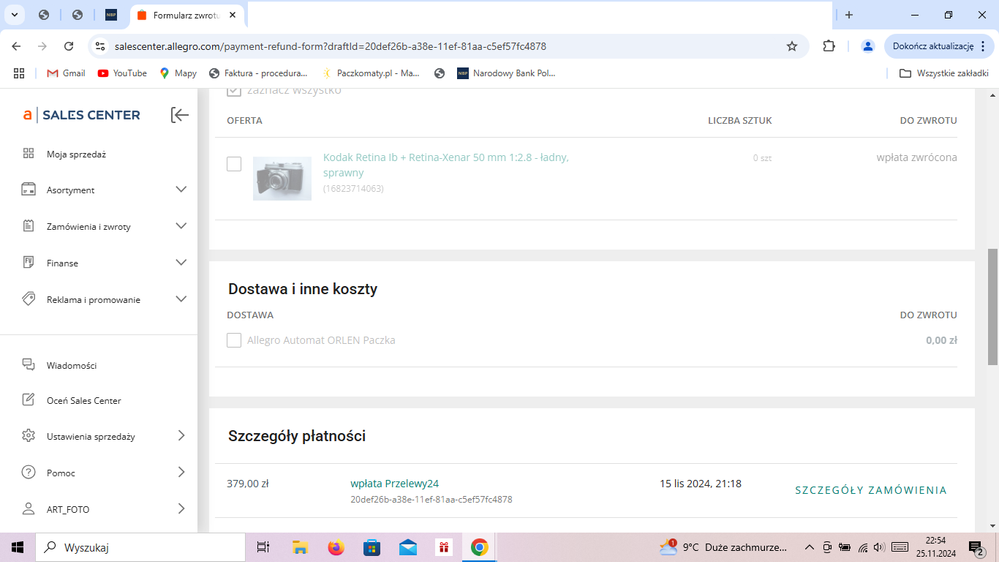Expand the Finanse section chevron

pyautogui.click(x=181, y=262)
